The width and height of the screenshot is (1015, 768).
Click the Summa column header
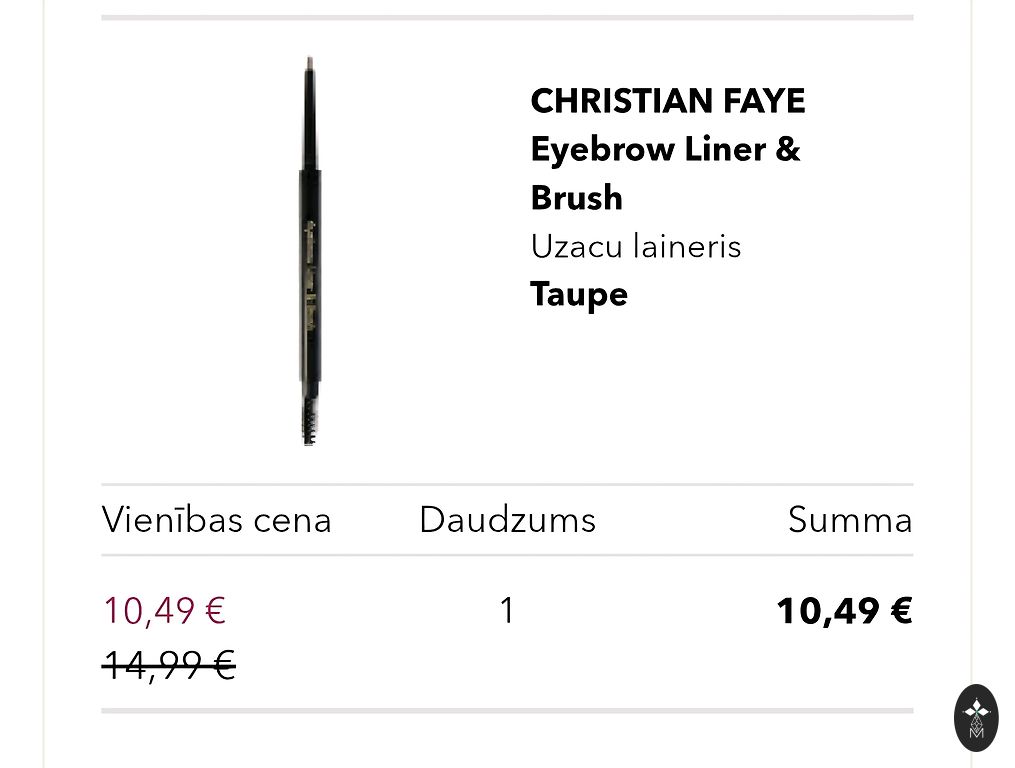(x=850, y=520)
